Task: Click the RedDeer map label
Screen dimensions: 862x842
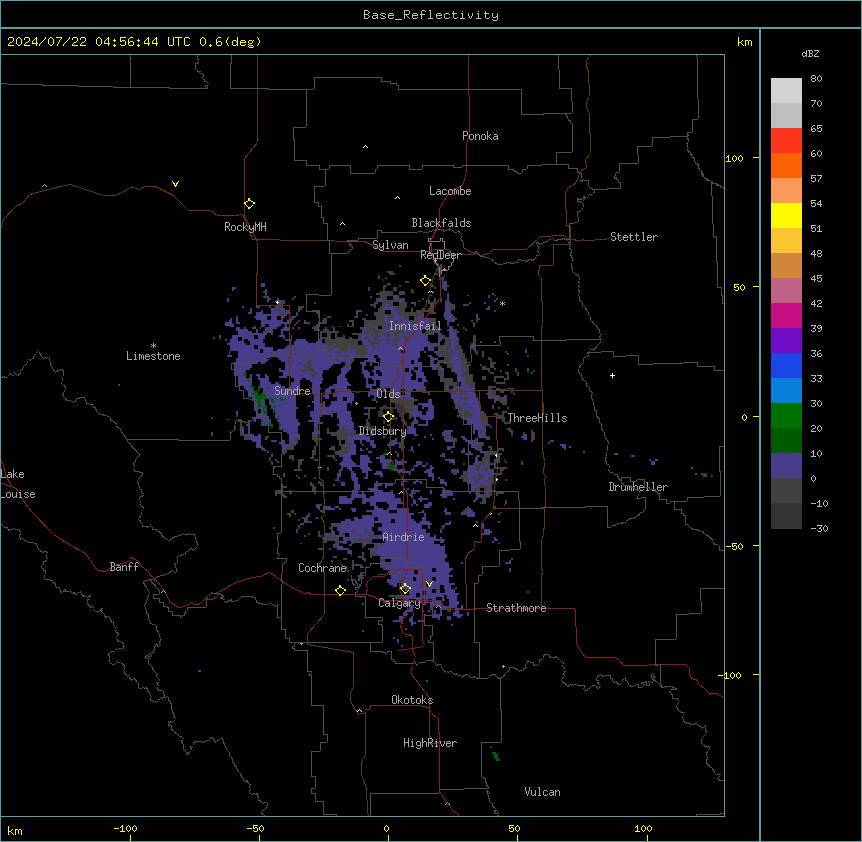Action: click(x=440, y=255)
